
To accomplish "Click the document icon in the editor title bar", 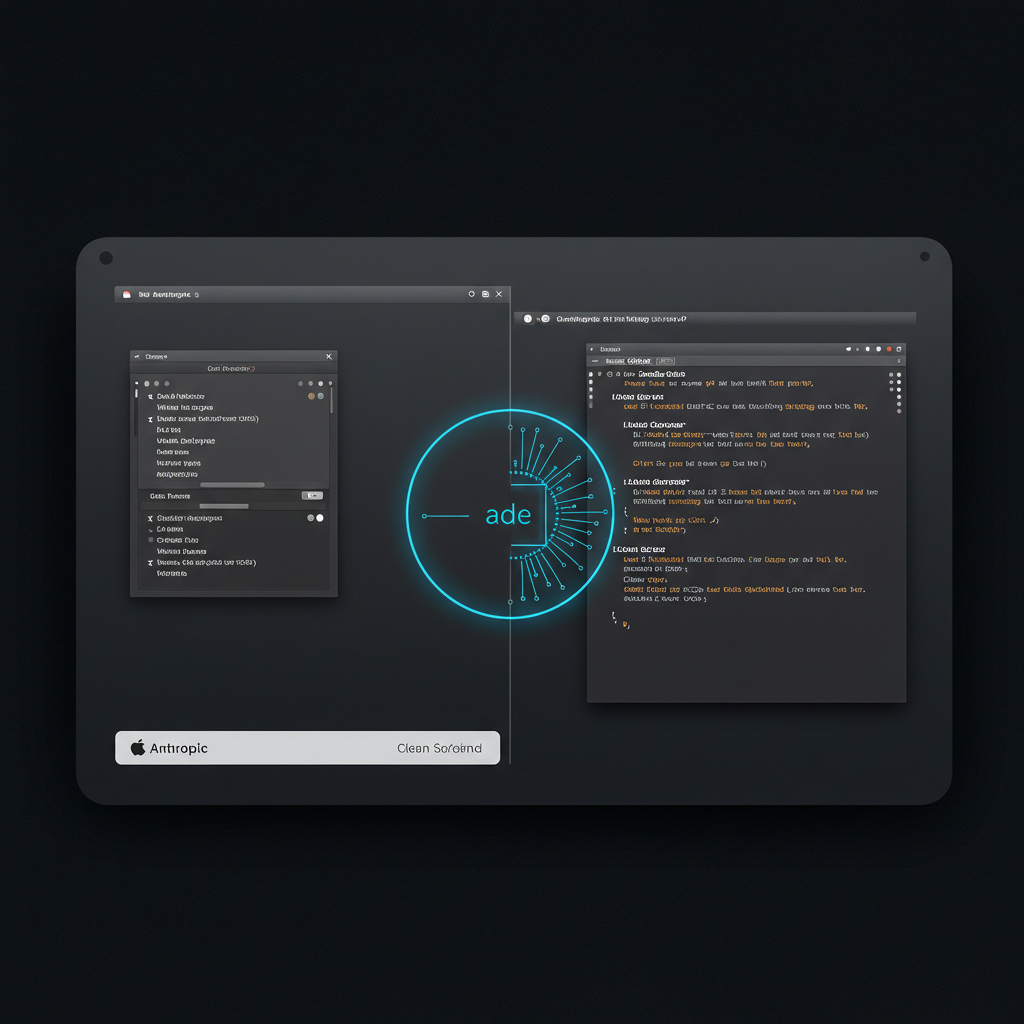I will point(591,350).
